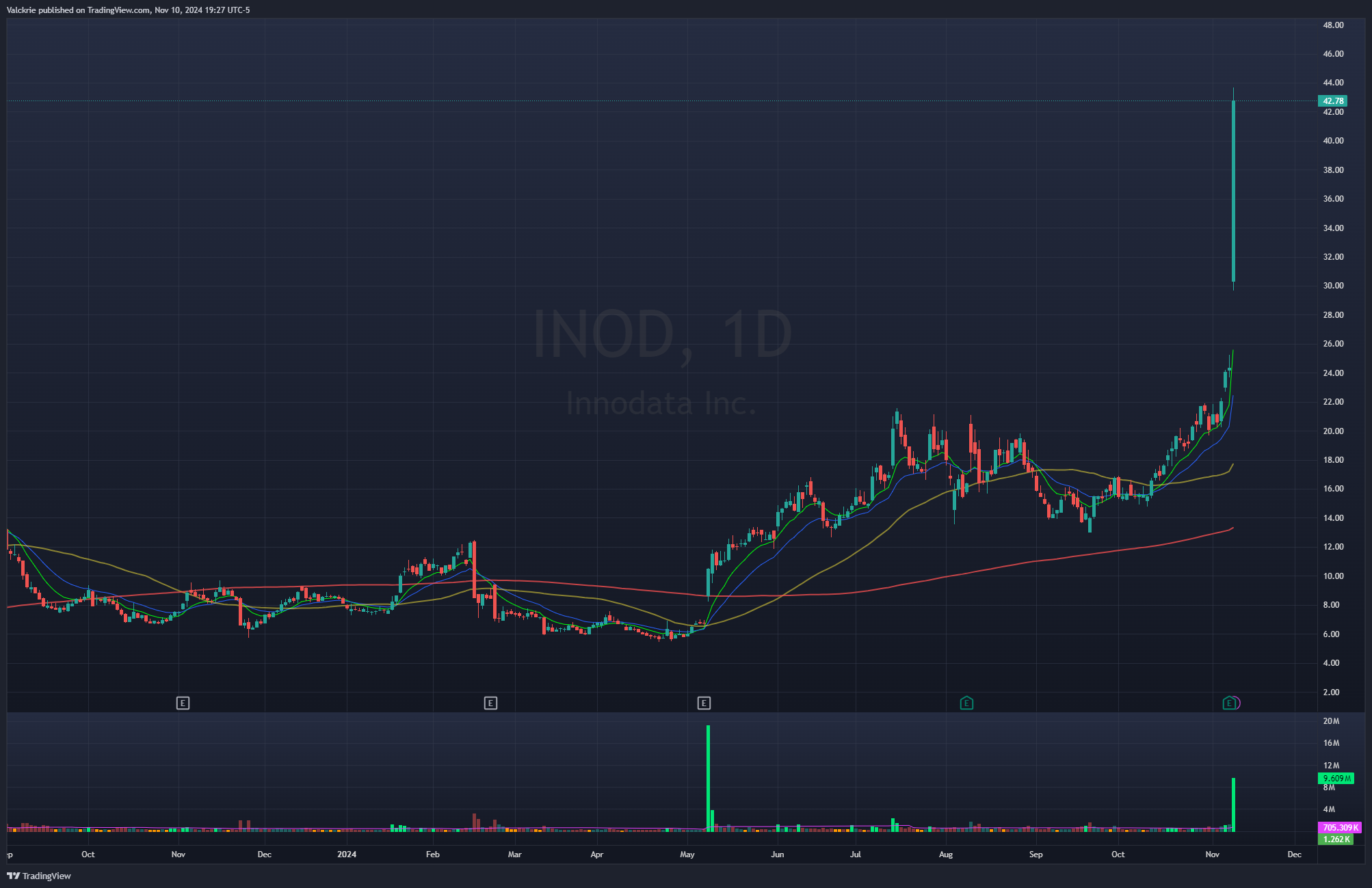
Task: Click the 2024 year label on time axis
Action: click(347, 855)
